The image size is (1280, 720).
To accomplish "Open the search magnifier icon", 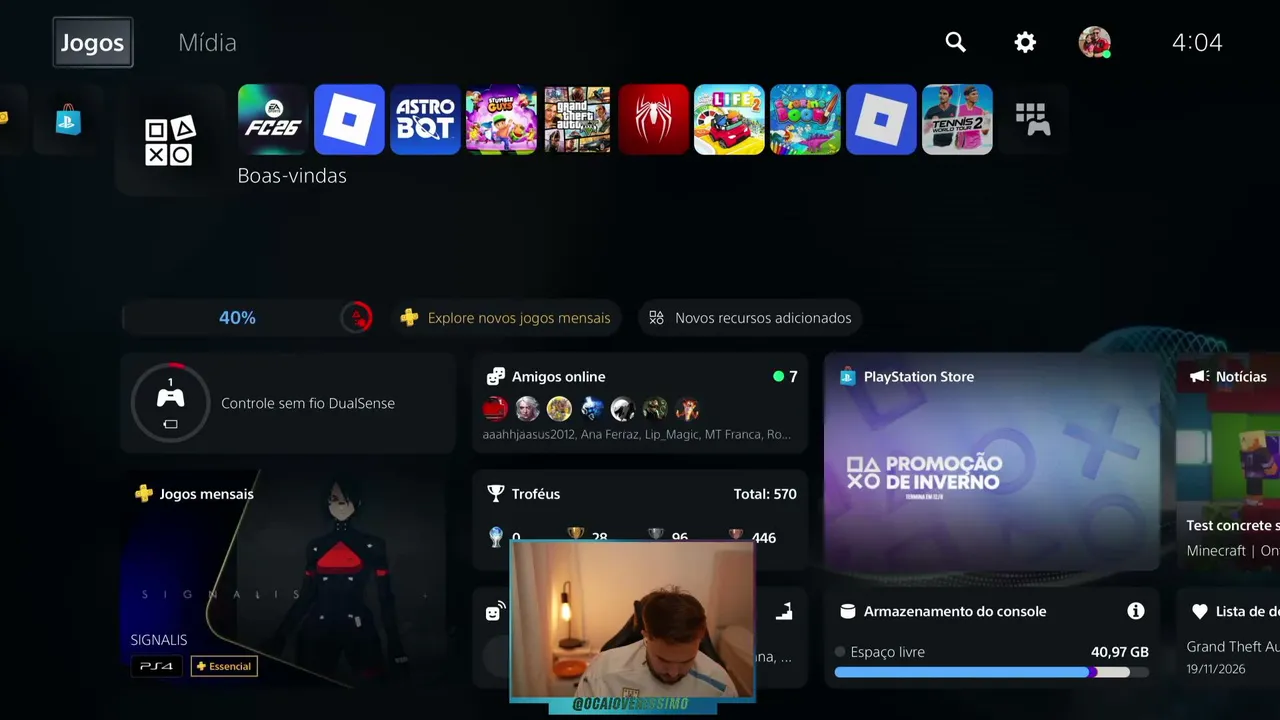I will click(956, 42).
